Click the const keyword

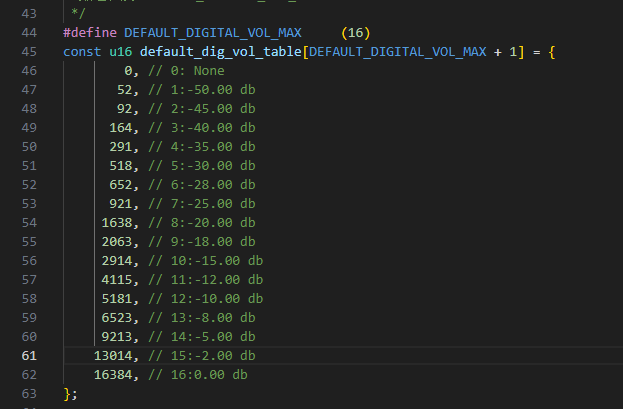coord(82,52)
